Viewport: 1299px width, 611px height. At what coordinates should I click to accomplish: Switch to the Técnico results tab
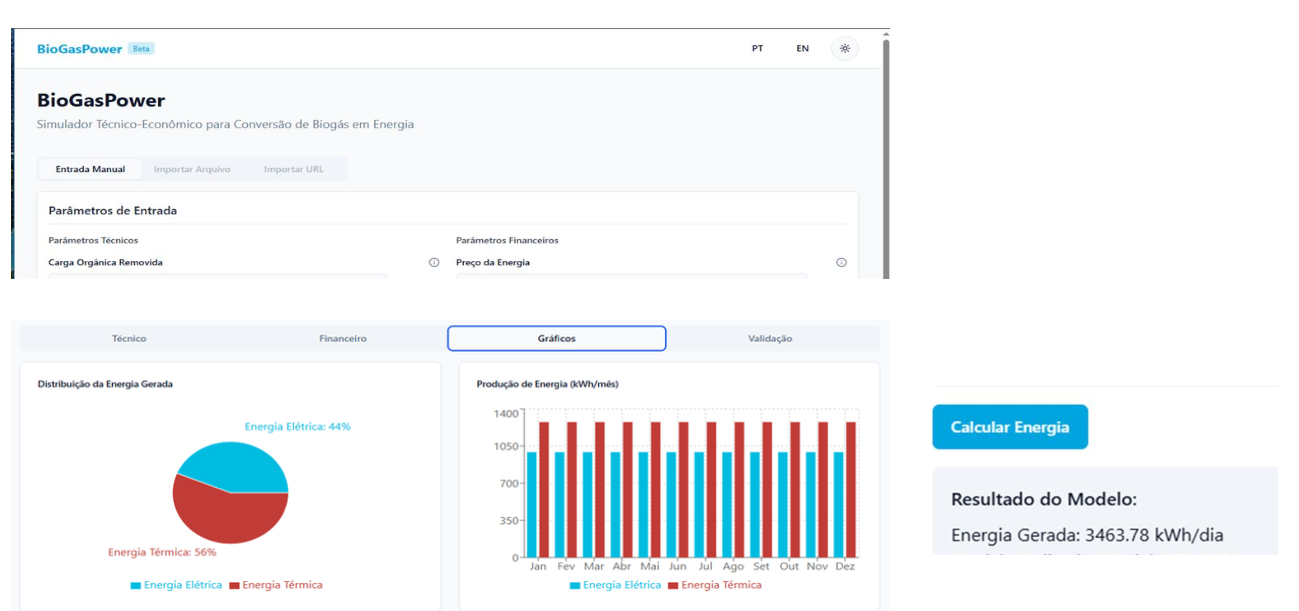point(129,339)
